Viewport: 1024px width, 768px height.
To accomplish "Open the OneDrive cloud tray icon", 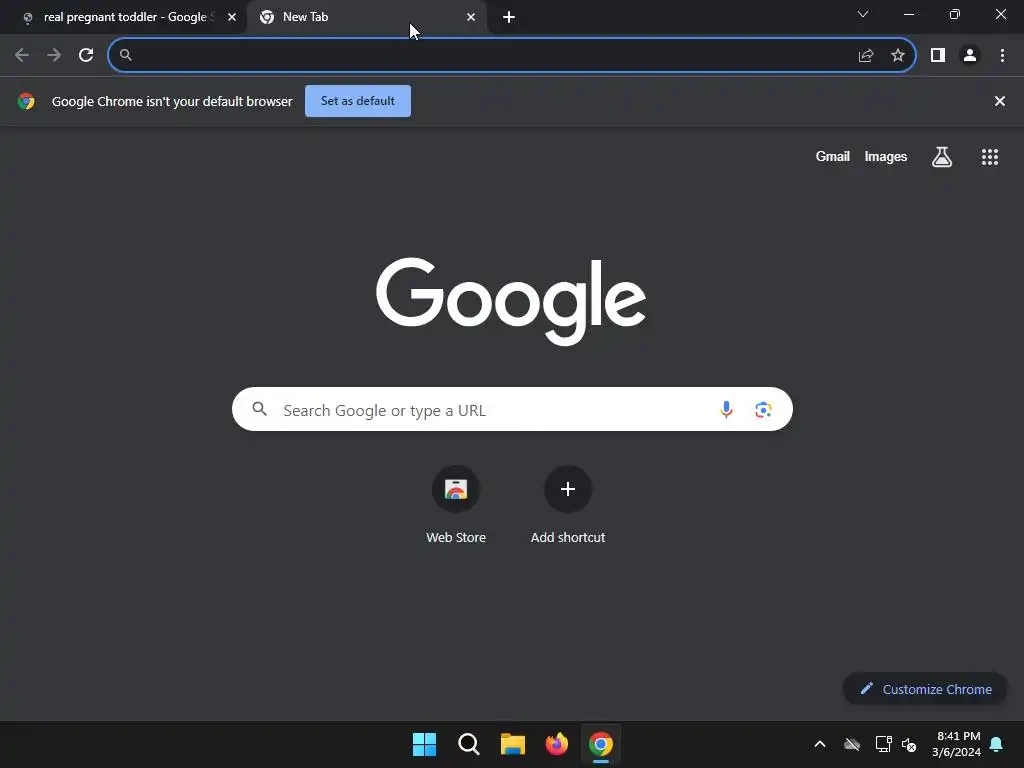I will click(852, 744).
